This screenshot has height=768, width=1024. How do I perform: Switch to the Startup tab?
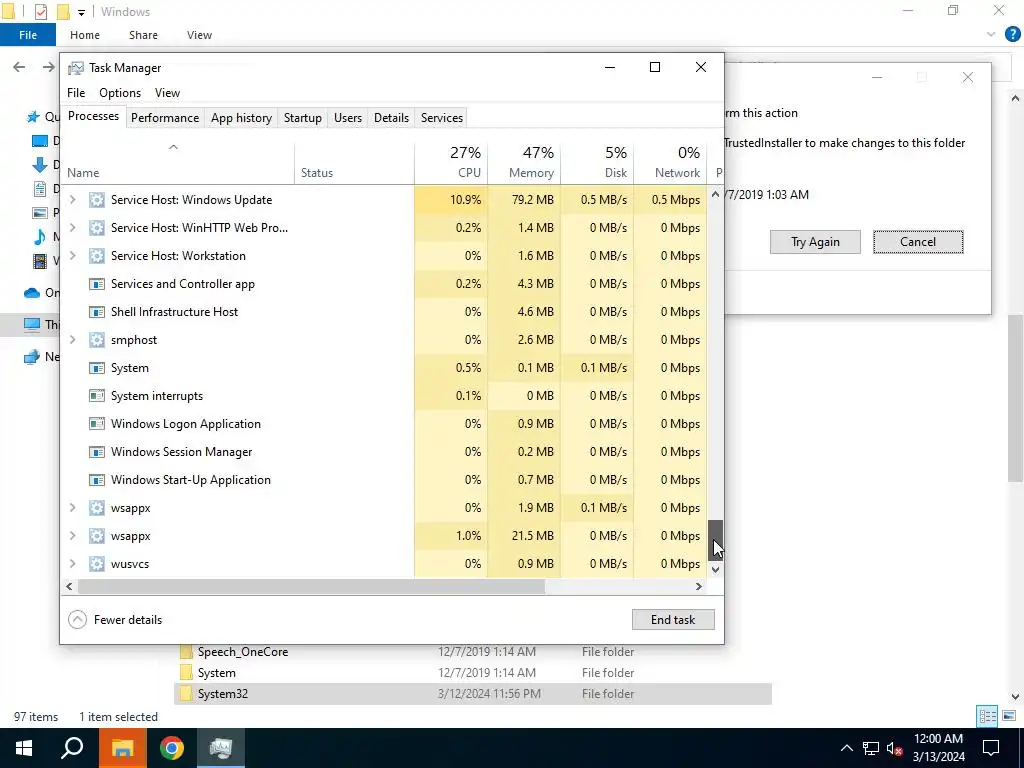point(302,118)
